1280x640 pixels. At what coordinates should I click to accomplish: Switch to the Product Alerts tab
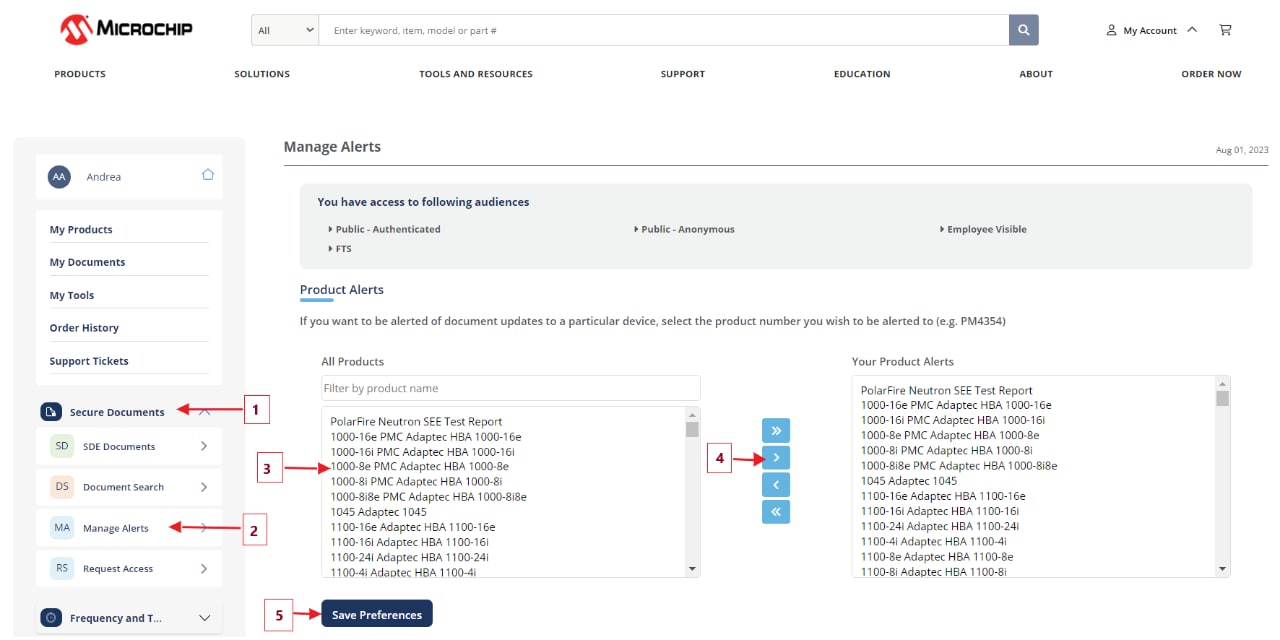coord(341,289)
